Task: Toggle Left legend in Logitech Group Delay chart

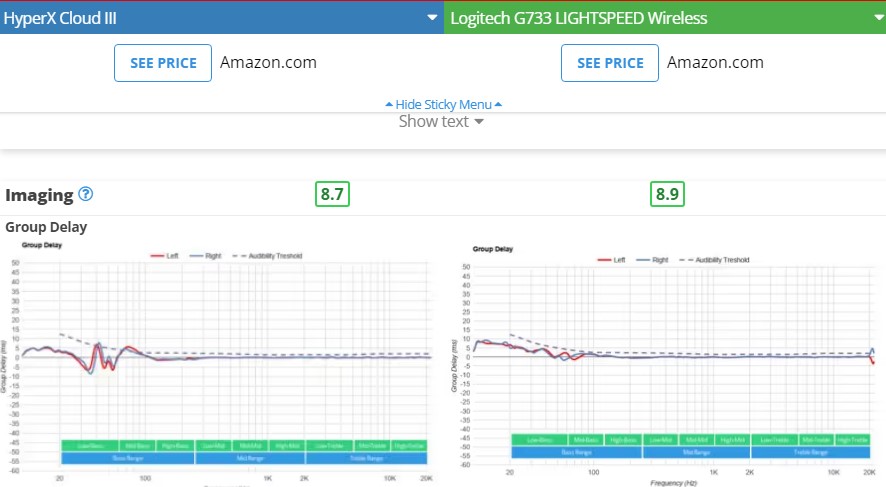Action: 611,260
